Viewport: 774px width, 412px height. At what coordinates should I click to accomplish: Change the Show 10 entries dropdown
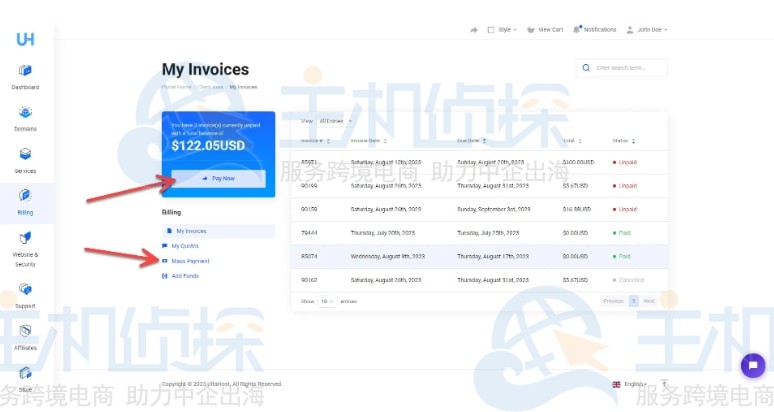click(x=327, y=301)
